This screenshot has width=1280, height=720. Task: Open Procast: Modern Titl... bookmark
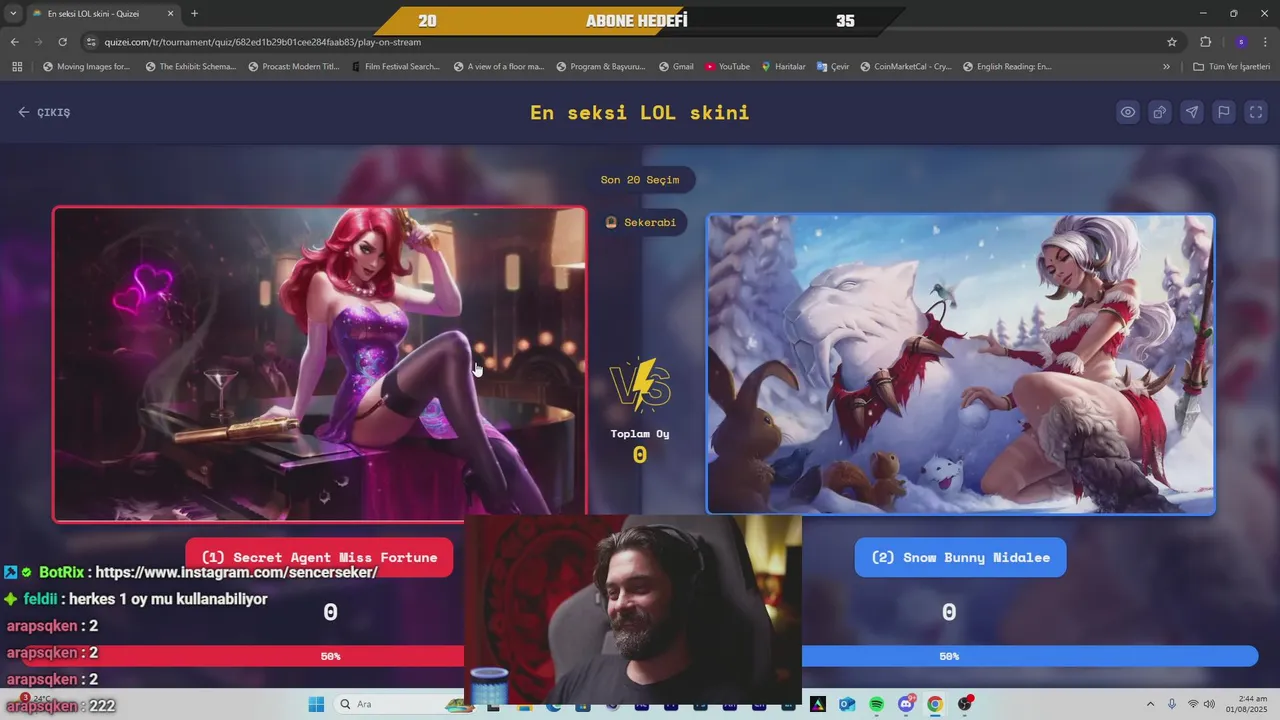coord(293,67)
